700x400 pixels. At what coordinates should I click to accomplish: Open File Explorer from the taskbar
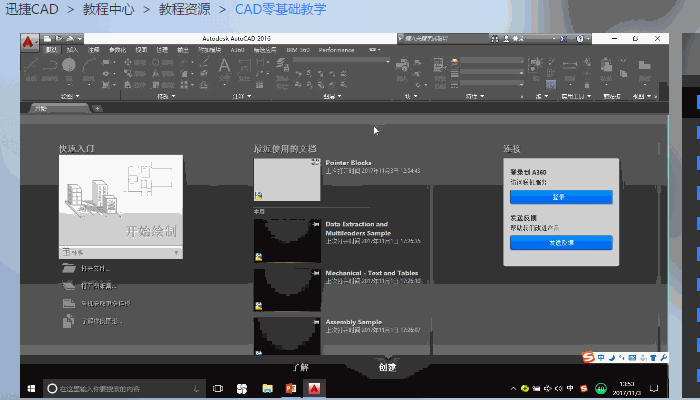(267, 388)
